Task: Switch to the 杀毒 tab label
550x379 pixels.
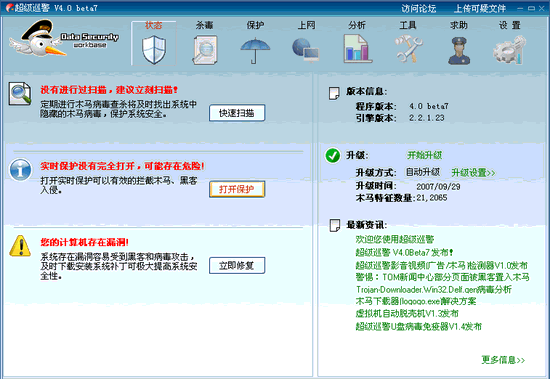Action: (x=204, y=25)
